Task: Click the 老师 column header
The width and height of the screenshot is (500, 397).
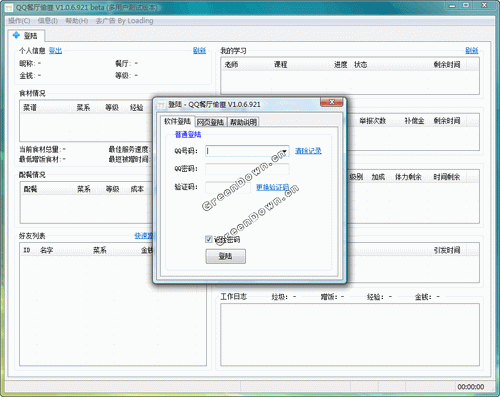Action: 231,65
